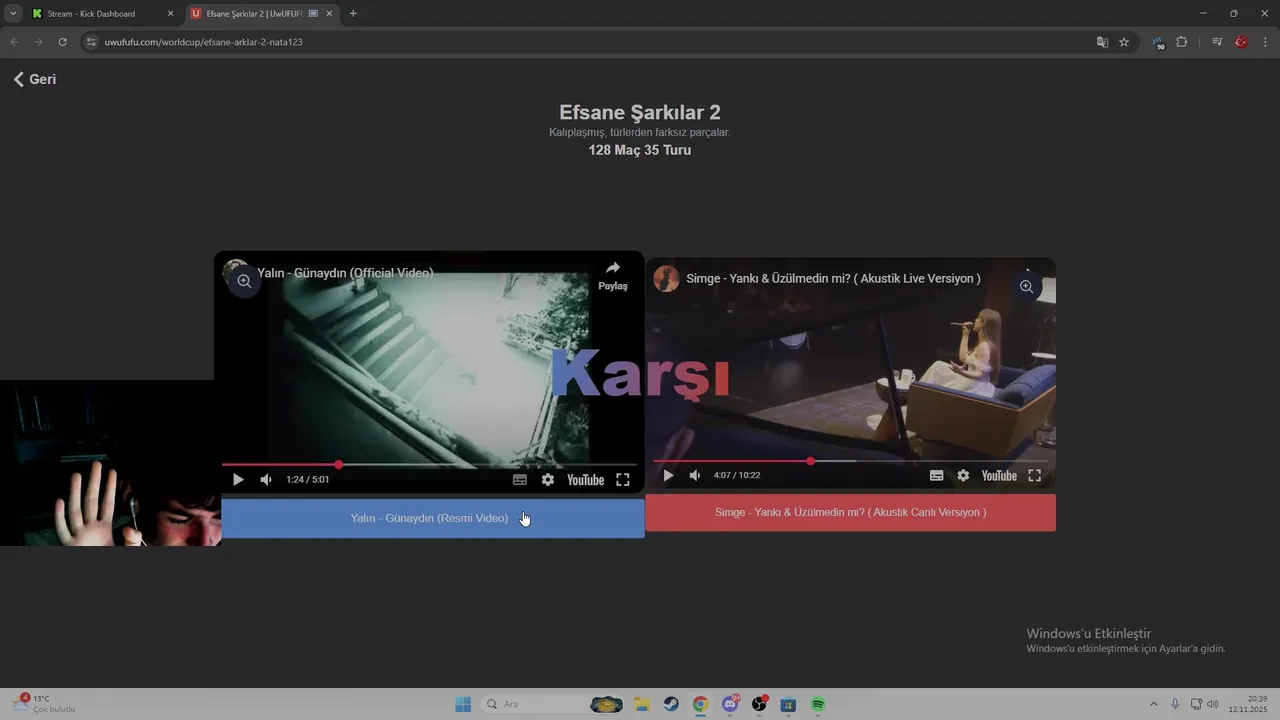1280x720 pixels.
Task: Open OBS Studio from the taskbar
Action: pos(760,704)
